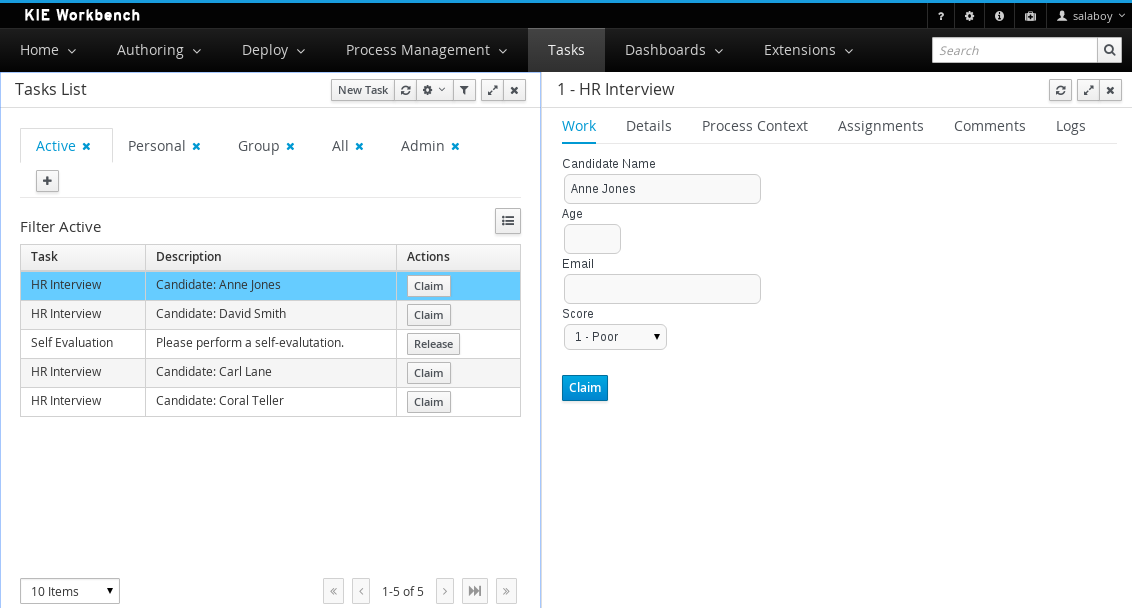Refresh the HR Interview task details
This screenshot has height=608, width=1132.
(x=1060, y=90)
